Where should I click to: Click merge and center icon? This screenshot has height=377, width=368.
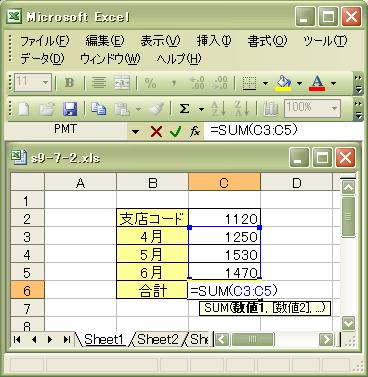coord(122,82)
